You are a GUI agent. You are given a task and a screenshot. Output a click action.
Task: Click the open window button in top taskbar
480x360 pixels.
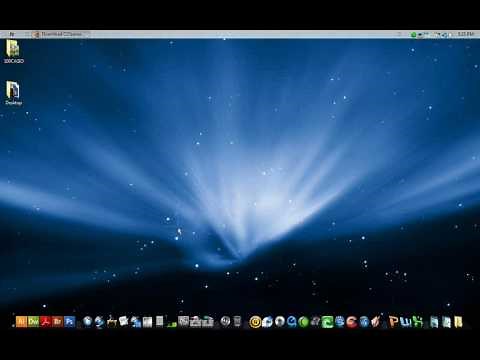click(x=61, y=34)
